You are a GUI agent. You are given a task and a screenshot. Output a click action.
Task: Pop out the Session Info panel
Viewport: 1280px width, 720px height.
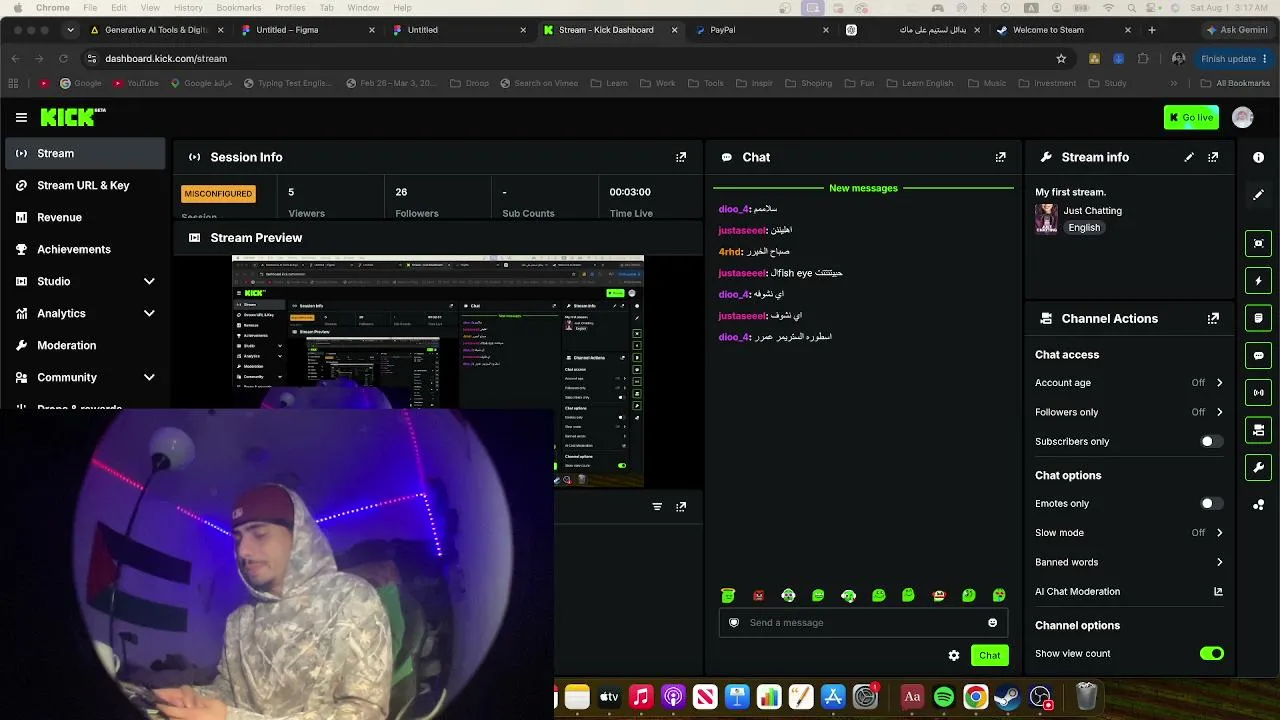pos(681,157)
